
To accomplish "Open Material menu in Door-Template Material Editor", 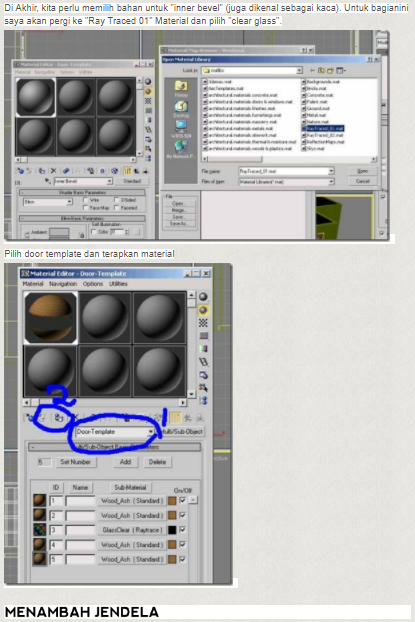I will (33, 284).
